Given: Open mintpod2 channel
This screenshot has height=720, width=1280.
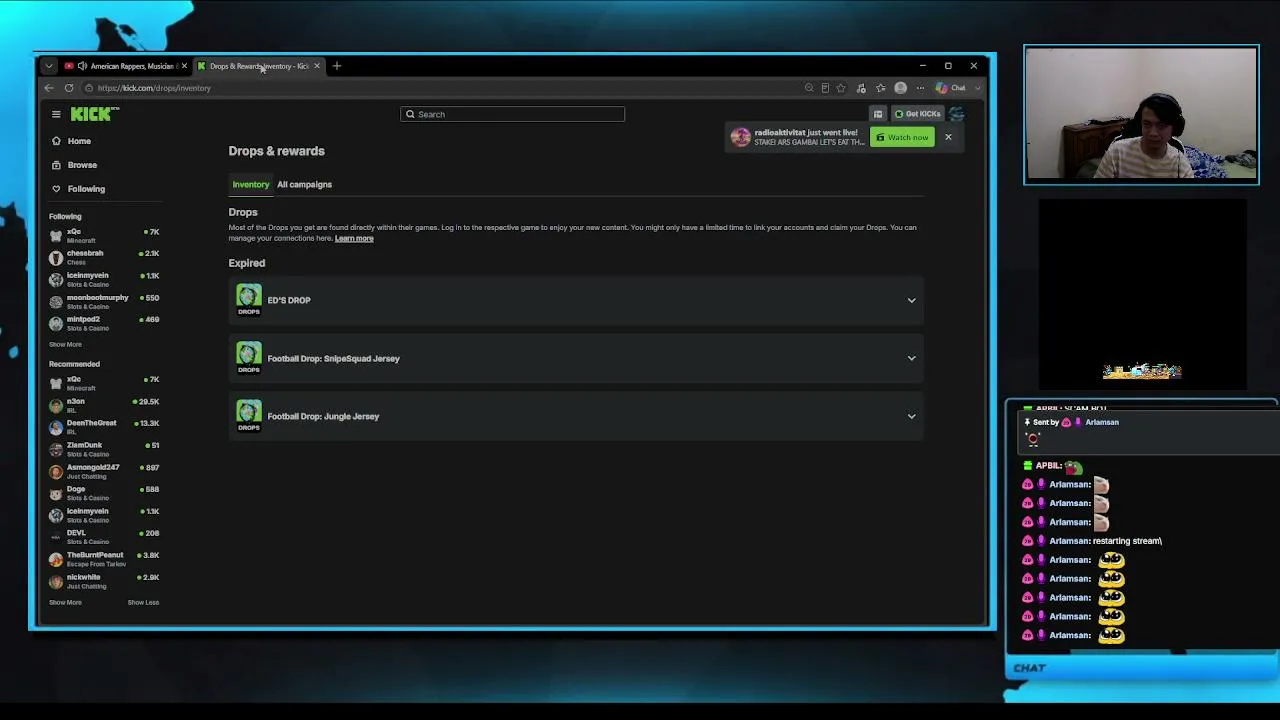Looking at the screenshot, I should pos(105,323).
